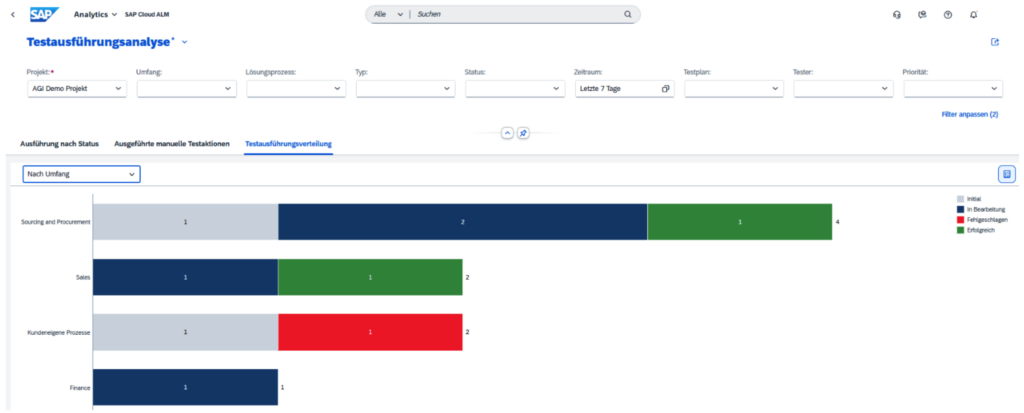
Task: Click the search magnifier icon
Action: (x=628, y=14)
